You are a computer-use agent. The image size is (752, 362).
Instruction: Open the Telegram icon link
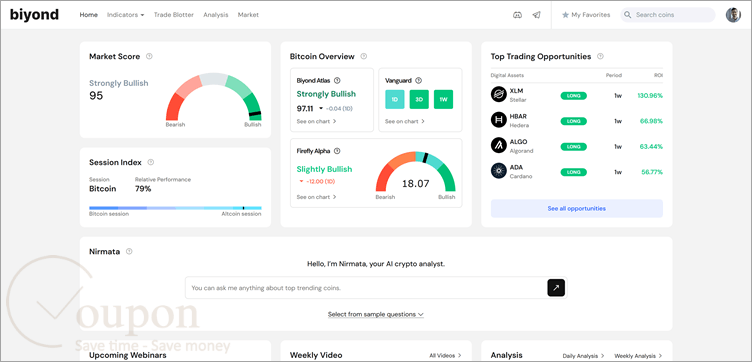tap(537, 15)
